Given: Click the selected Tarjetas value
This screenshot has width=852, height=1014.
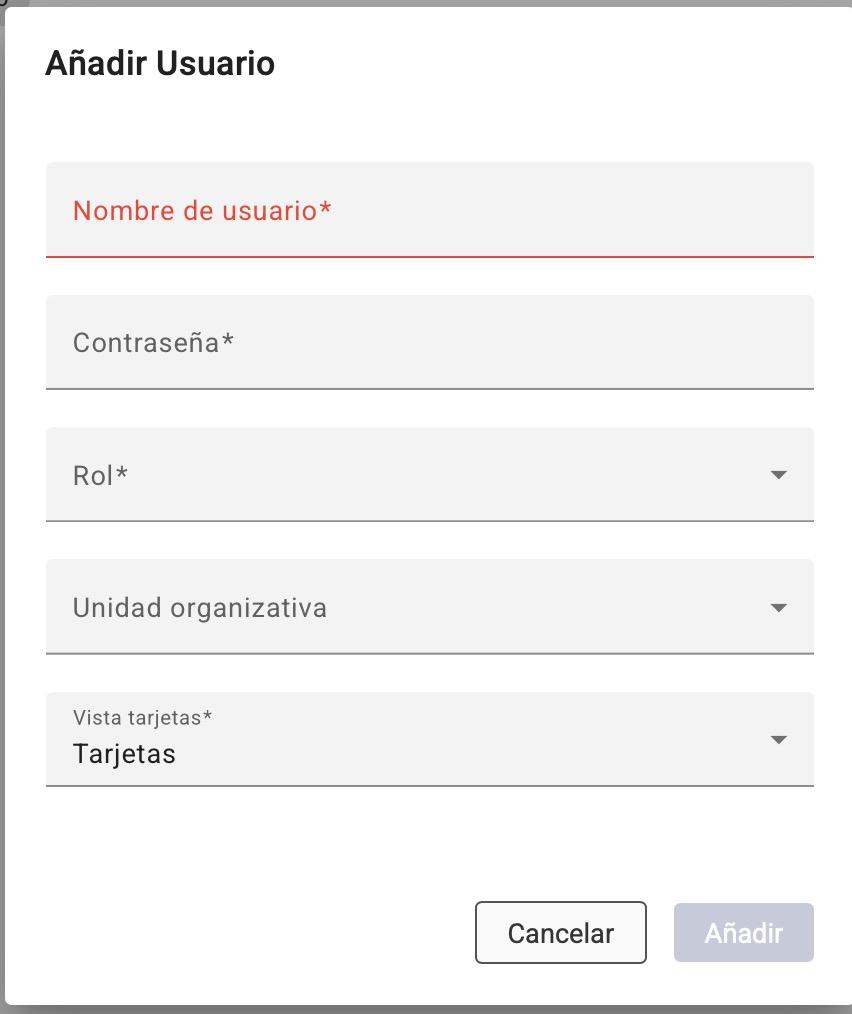Looking at the screenshot, I should [x=124, y=753].
